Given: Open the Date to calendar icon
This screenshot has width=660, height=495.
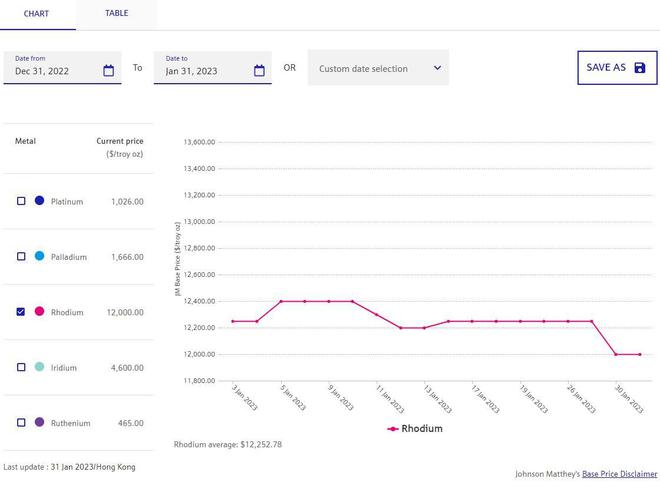Looking at the screenshot, I should (259, 71).
